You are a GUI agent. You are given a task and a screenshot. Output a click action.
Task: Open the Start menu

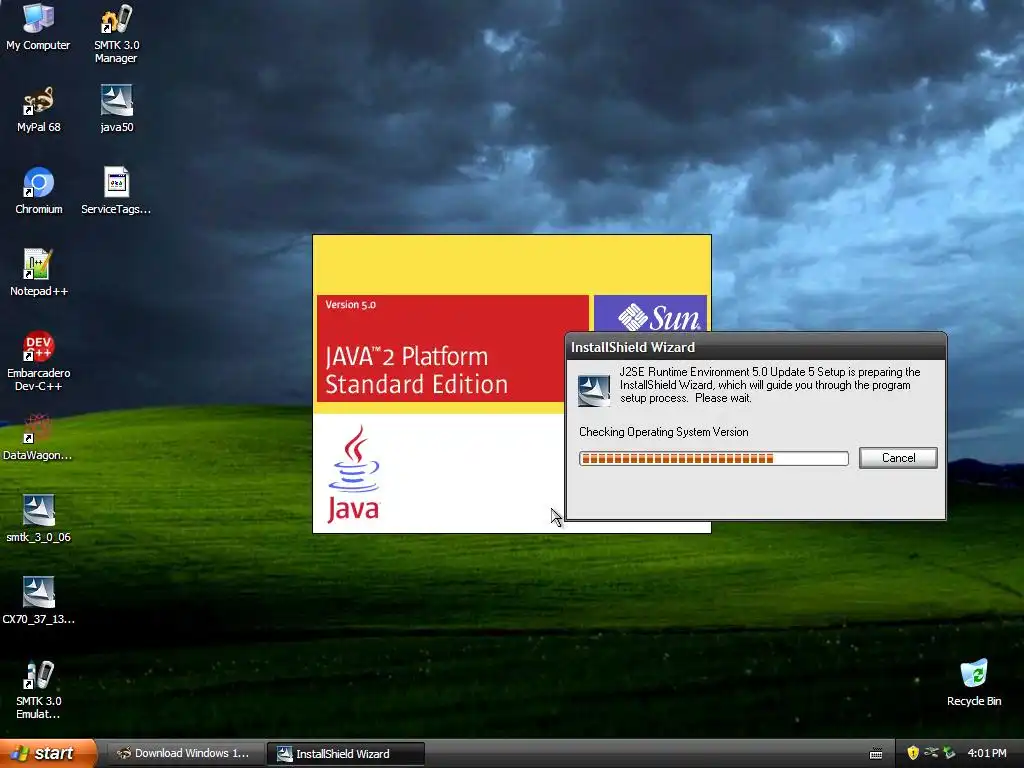pos(48,754)
